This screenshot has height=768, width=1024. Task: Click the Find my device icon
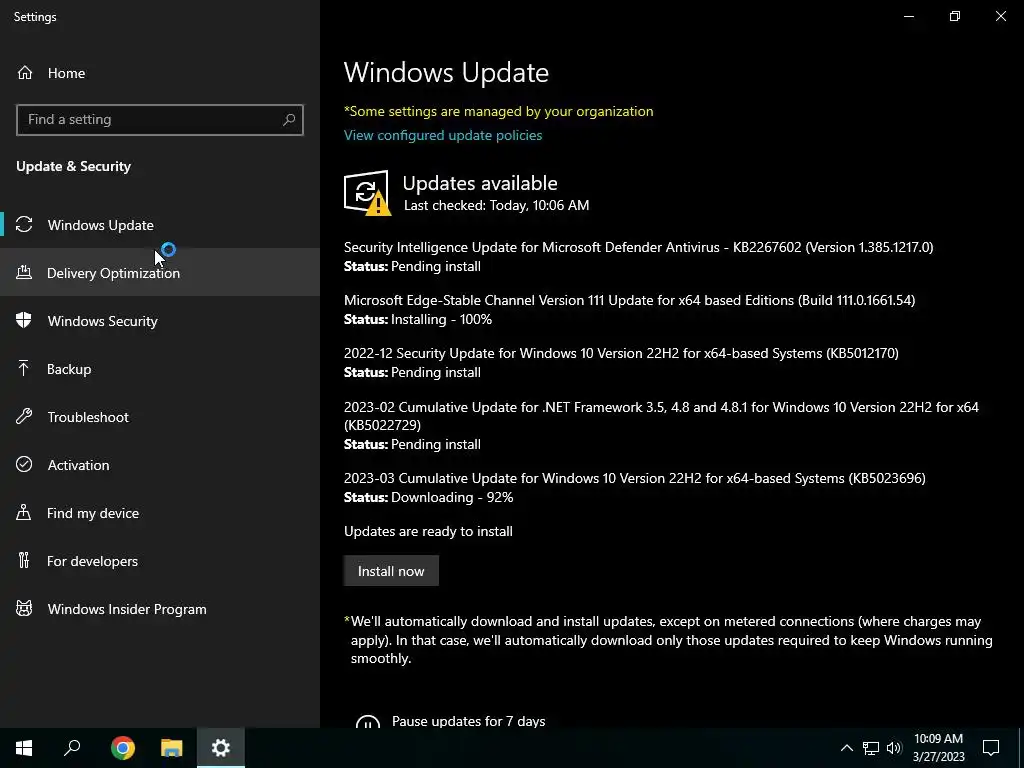(x=24, y=513)
